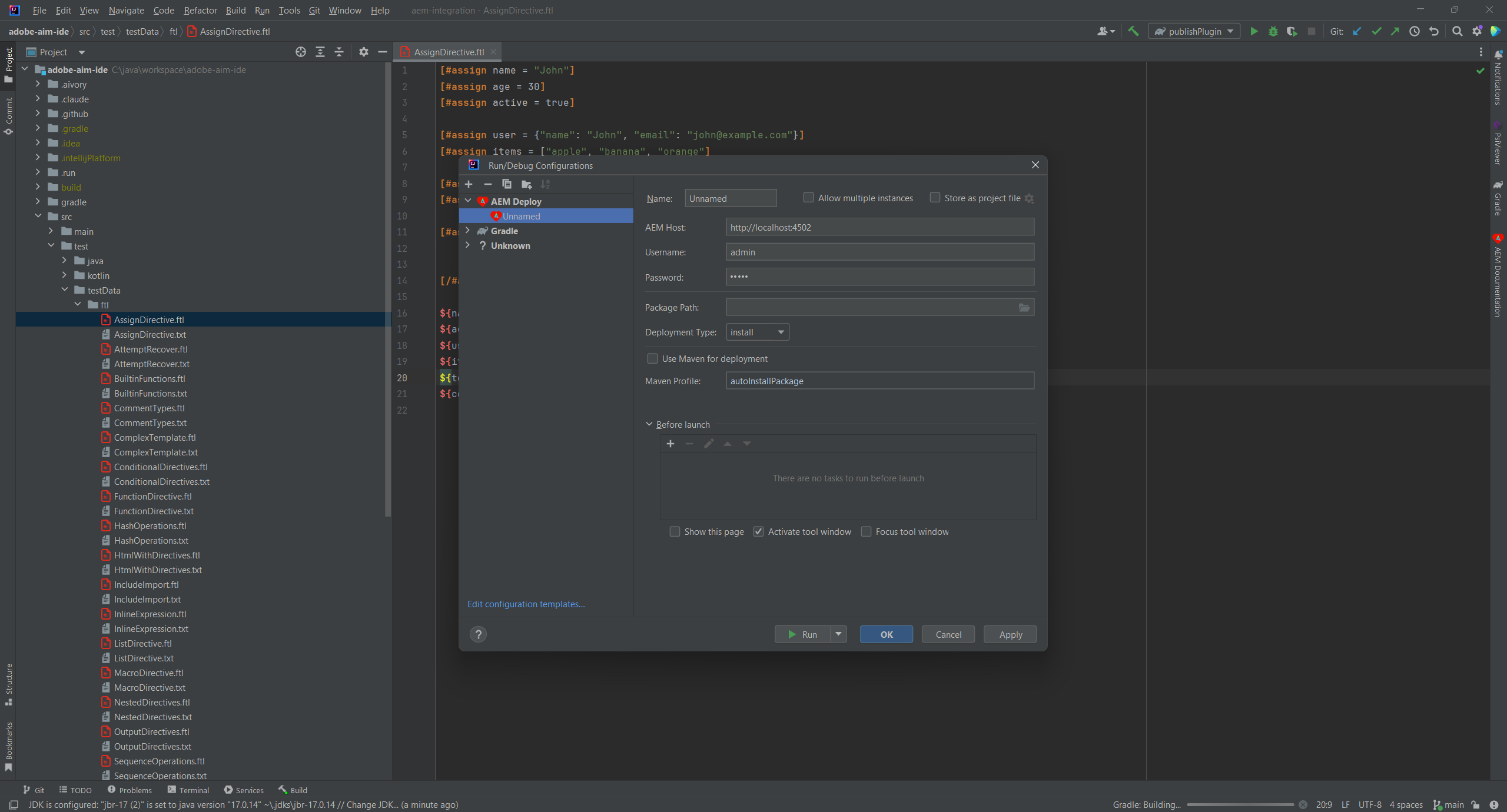This screenshot has width=1507, height=812.
Task: Click Apply button in dialog
Action: (1010, 634)
